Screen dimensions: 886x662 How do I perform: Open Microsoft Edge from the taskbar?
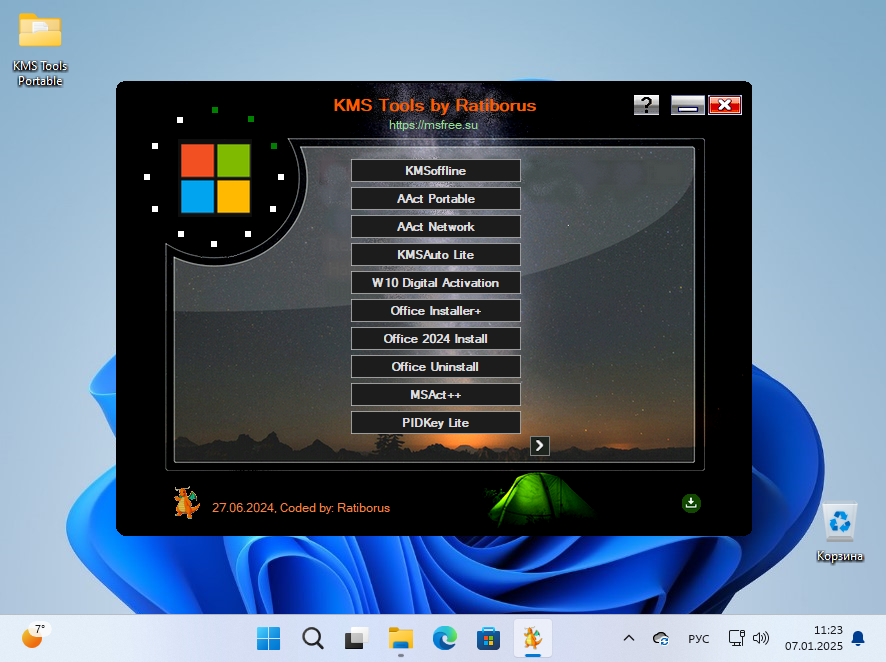(x=444, y=638)
